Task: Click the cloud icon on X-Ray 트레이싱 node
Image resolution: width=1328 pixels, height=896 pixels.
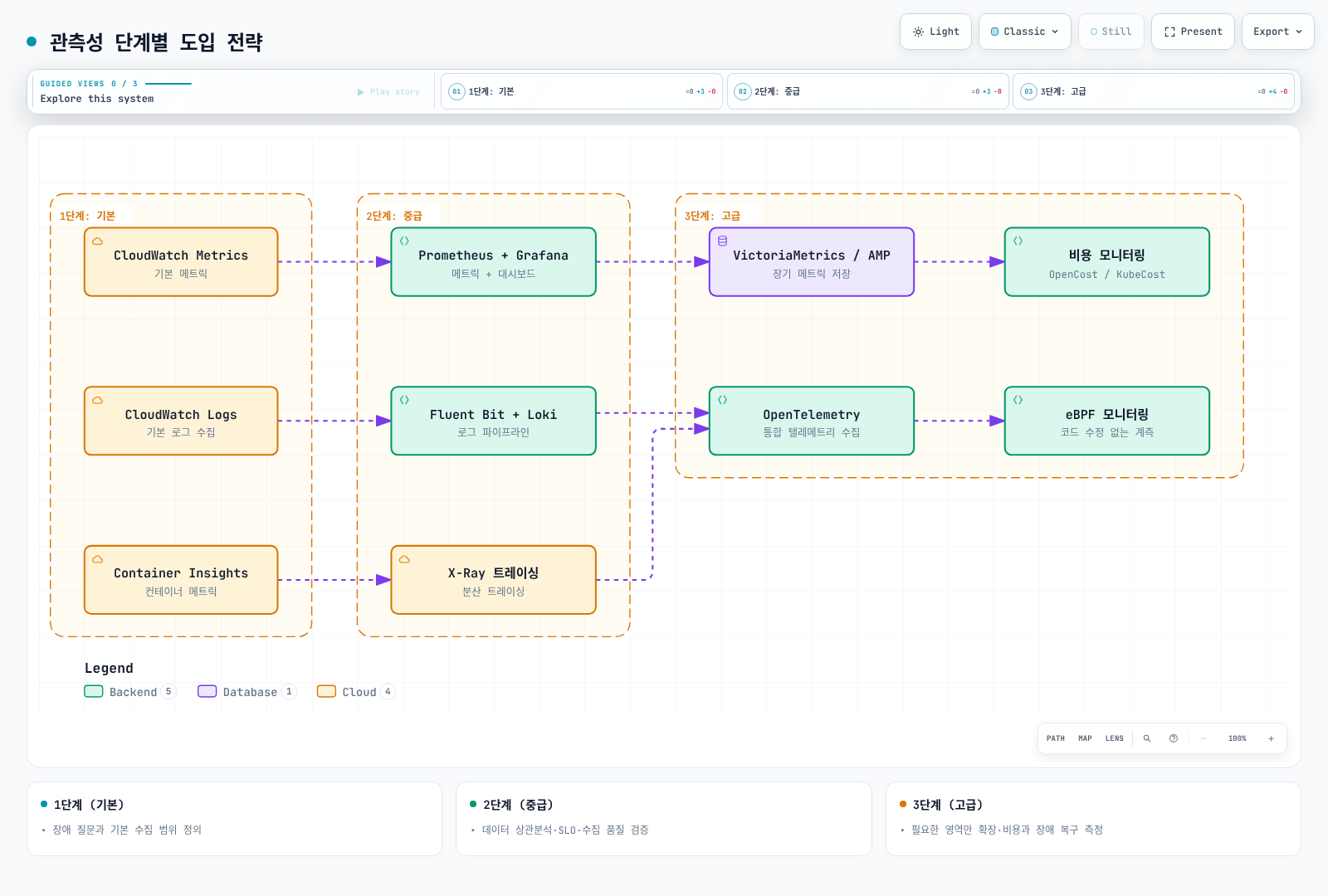Action: (404, 559)
